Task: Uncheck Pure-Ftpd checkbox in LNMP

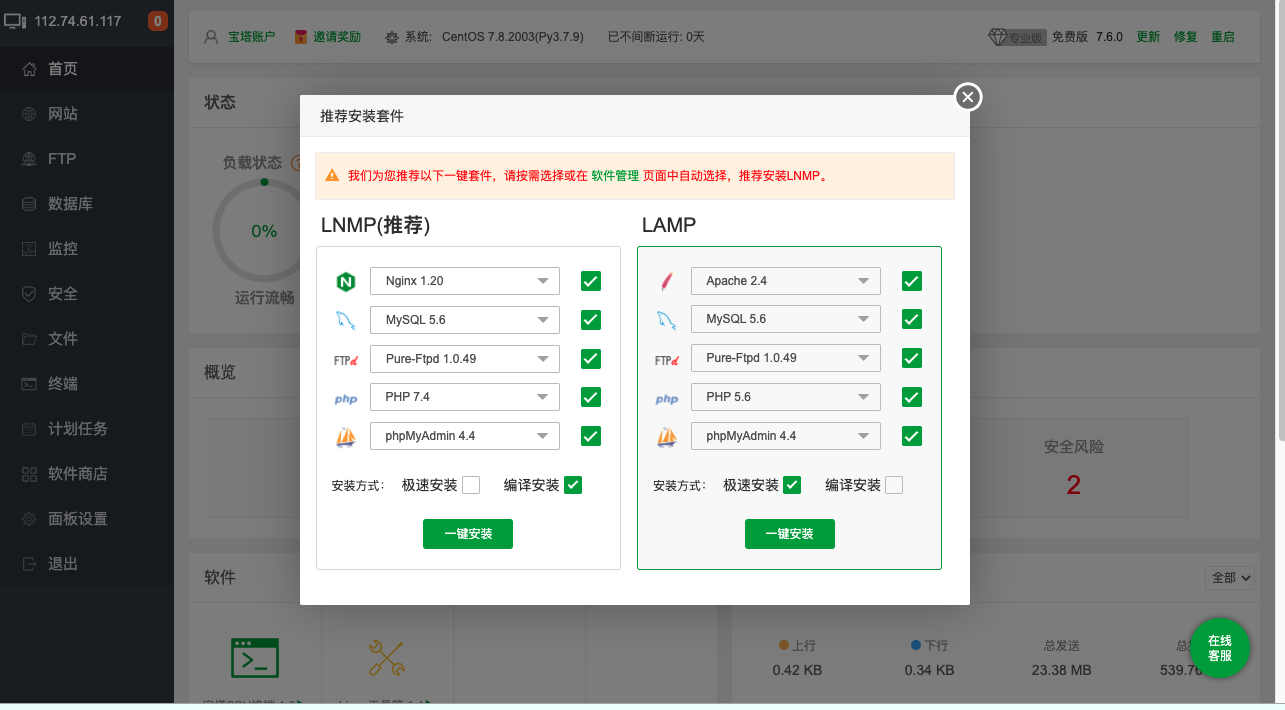Action: click(591, 358)
